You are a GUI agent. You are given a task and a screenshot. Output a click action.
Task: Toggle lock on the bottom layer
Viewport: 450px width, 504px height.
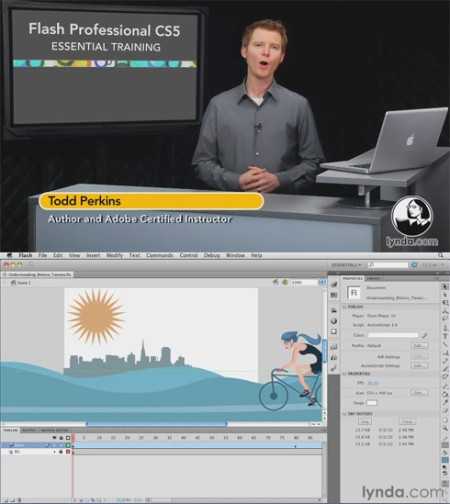point(61,452)
